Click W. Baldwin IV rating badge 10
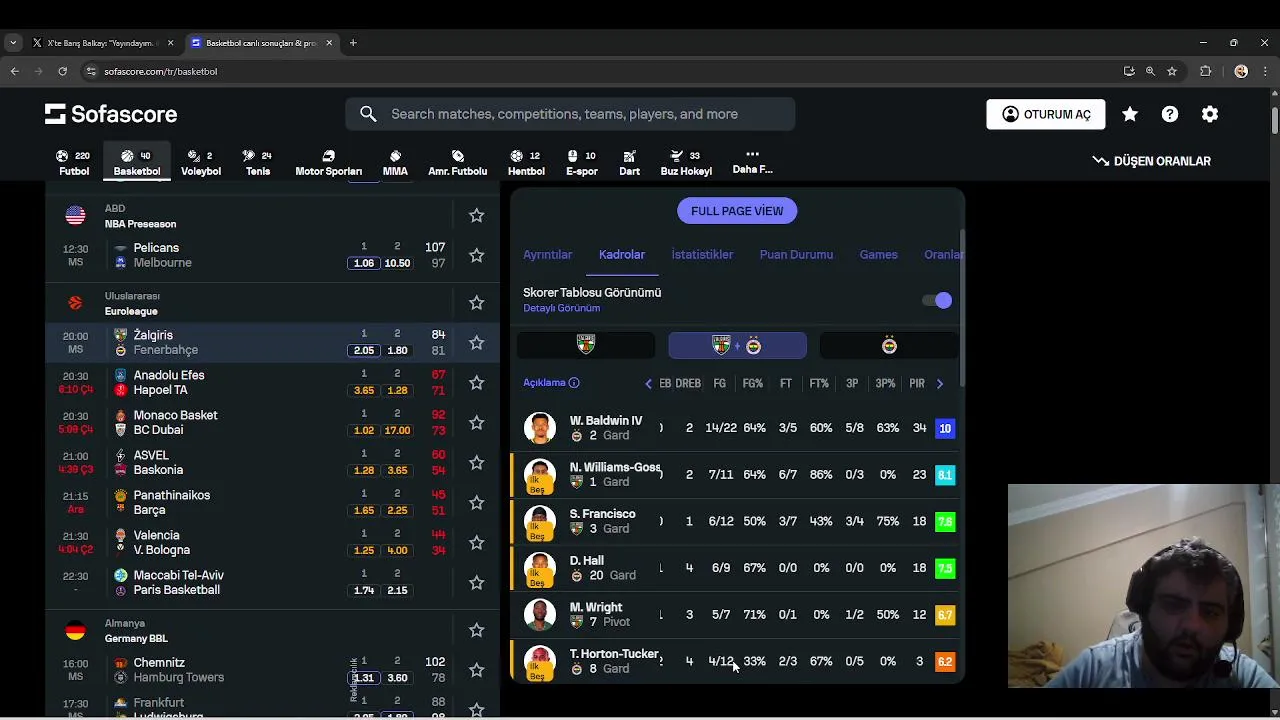This screenshot has width=1280, height=720. (945, 428)
